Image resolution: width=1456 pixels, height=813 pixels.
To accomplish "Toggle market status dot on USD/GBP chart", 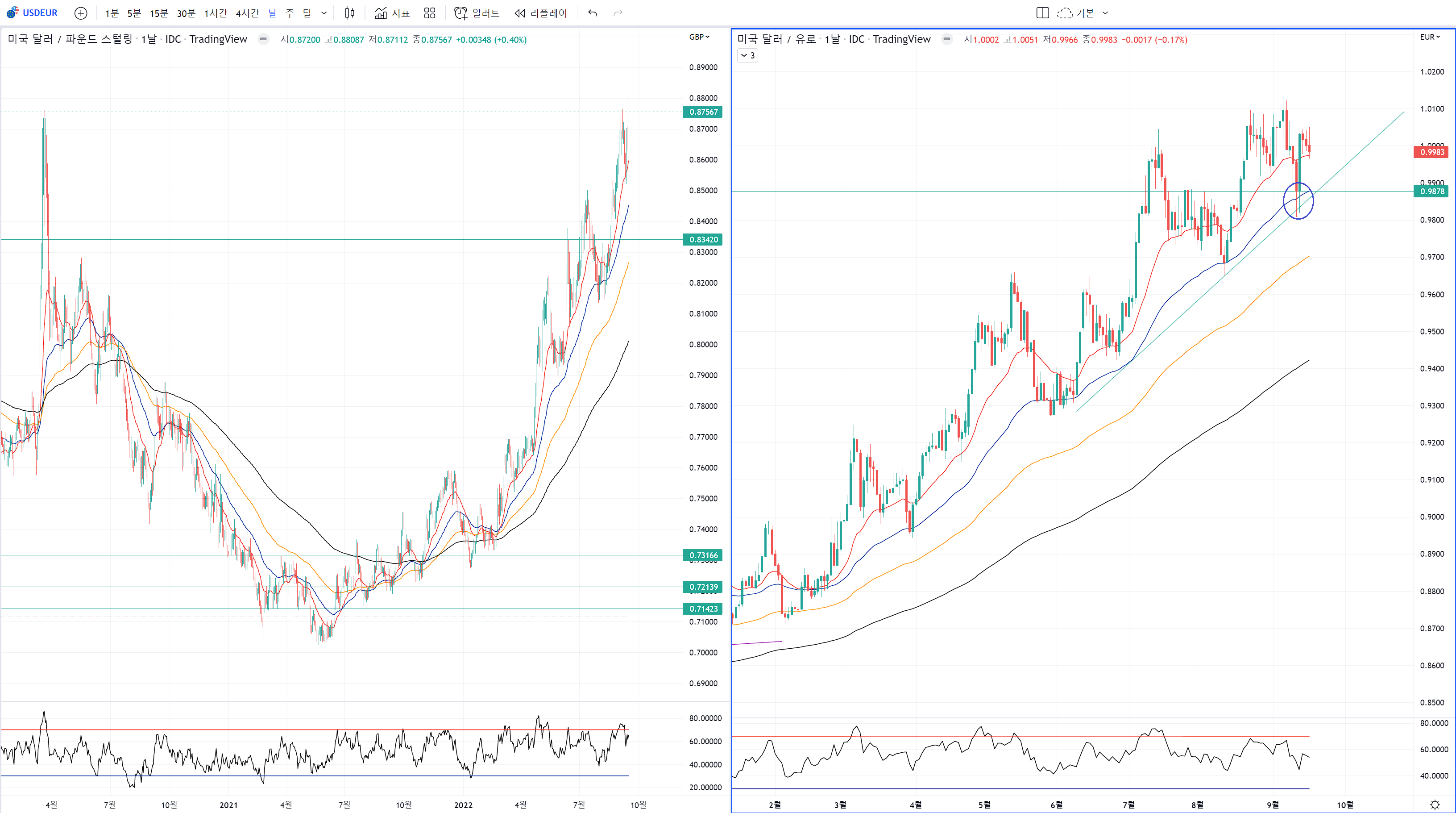I will click(263, 39).
